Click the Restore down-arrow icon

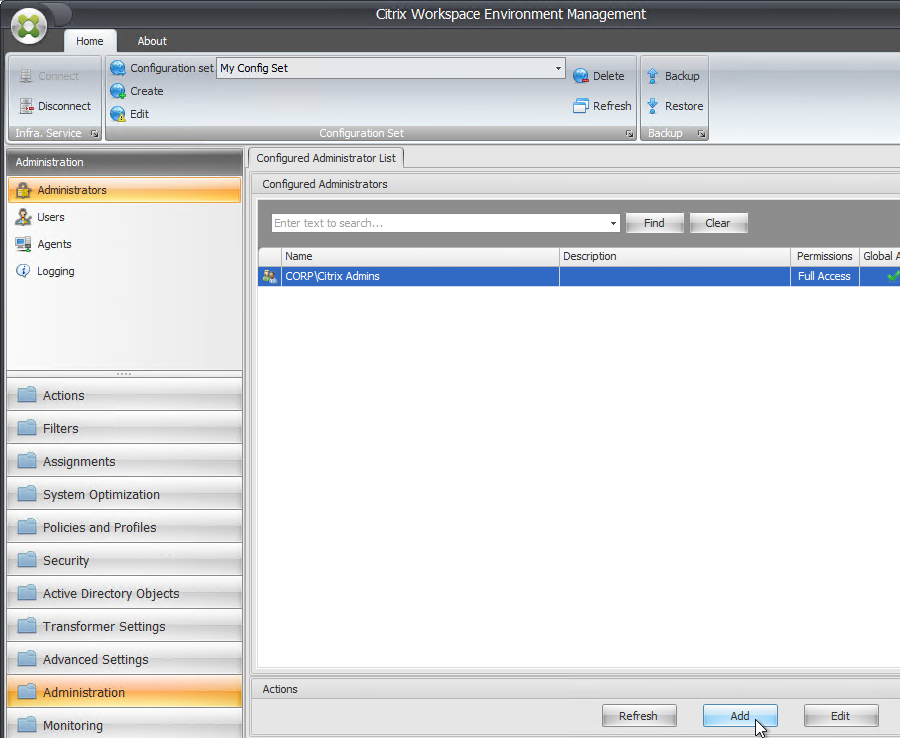tap(653, 106)
